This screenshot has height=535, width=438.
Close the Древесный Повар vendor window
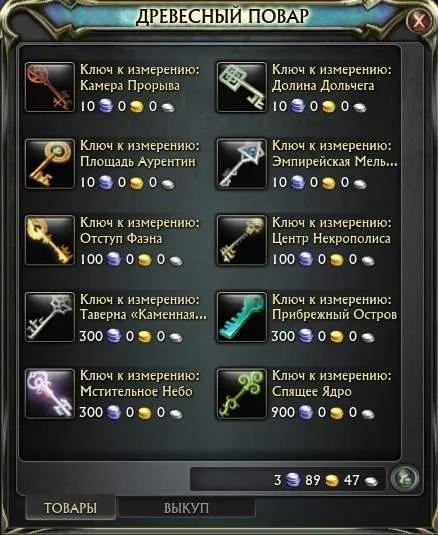click(418, 20)
